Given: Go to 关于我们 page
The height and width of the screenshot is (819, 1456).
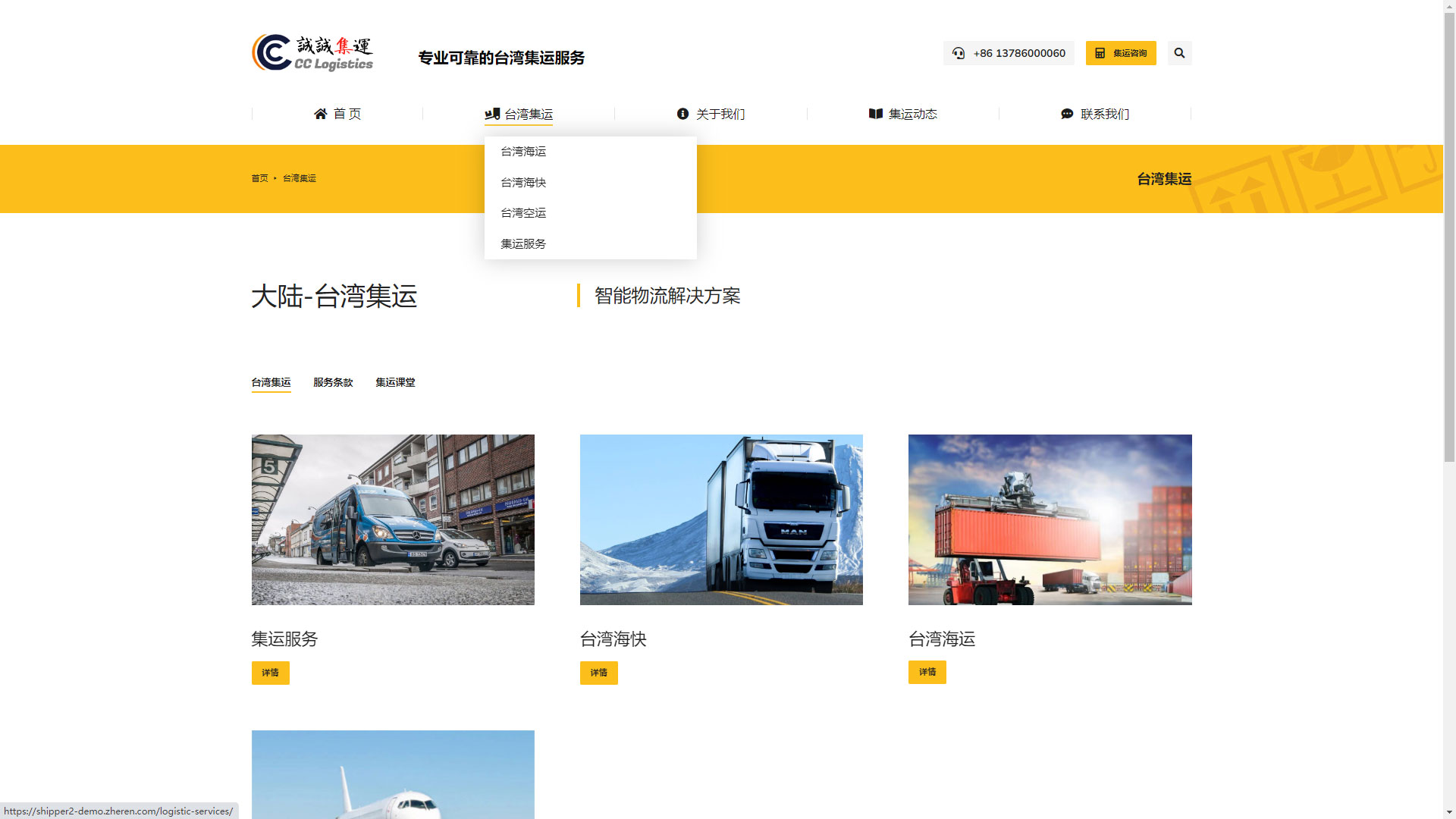Looking at the screenshot, I should click(711, 114).
